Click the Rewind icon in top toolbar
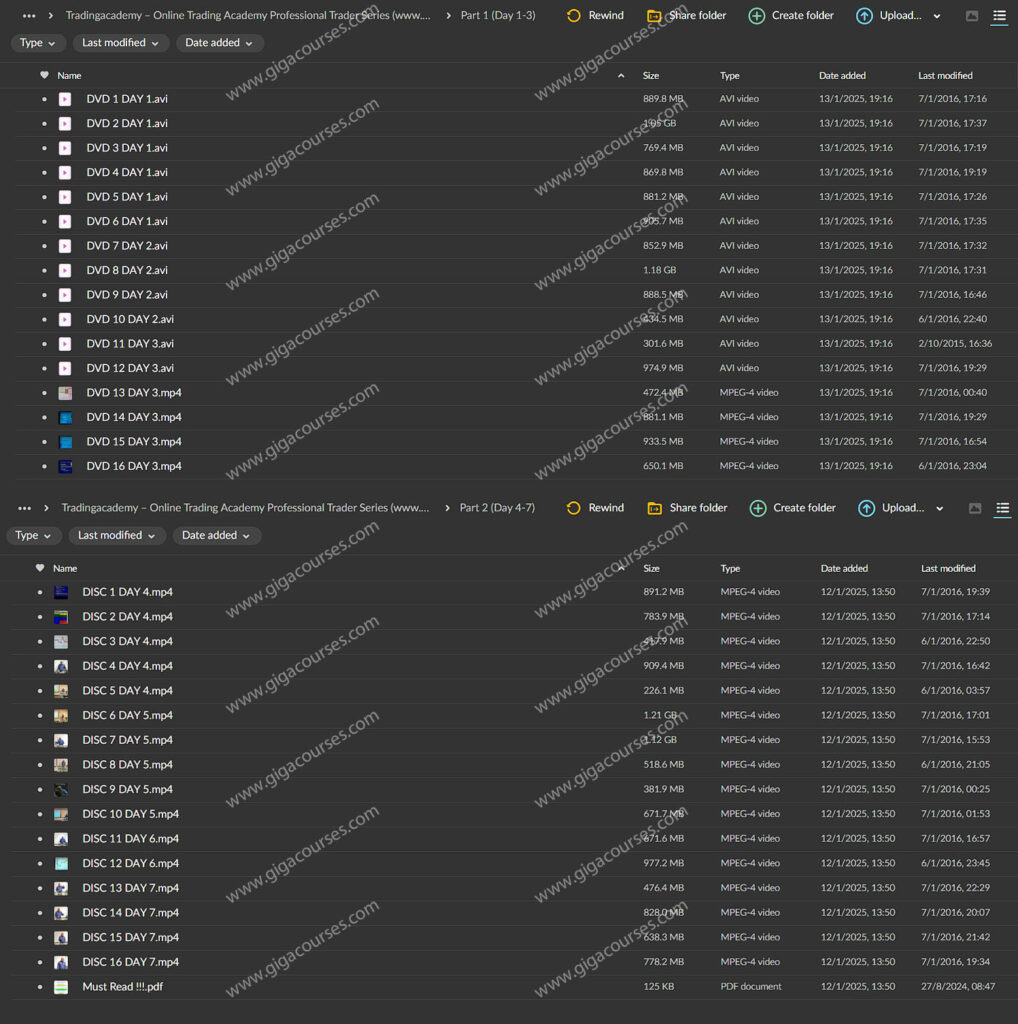The height and width of the screenshot is (1024, 1018). click(573, 16)
